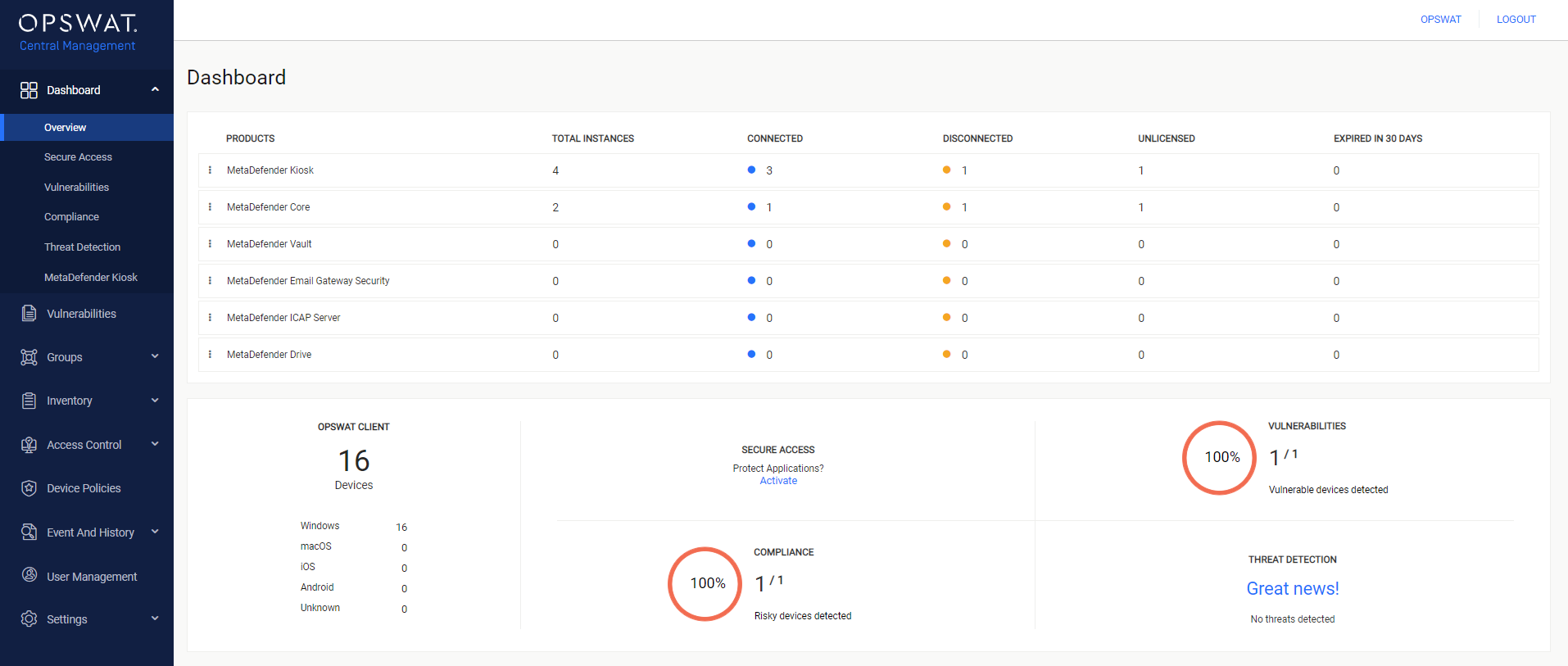Click the Inventory clipboard icon
1568x666 pixels.
tap(29, 401)
